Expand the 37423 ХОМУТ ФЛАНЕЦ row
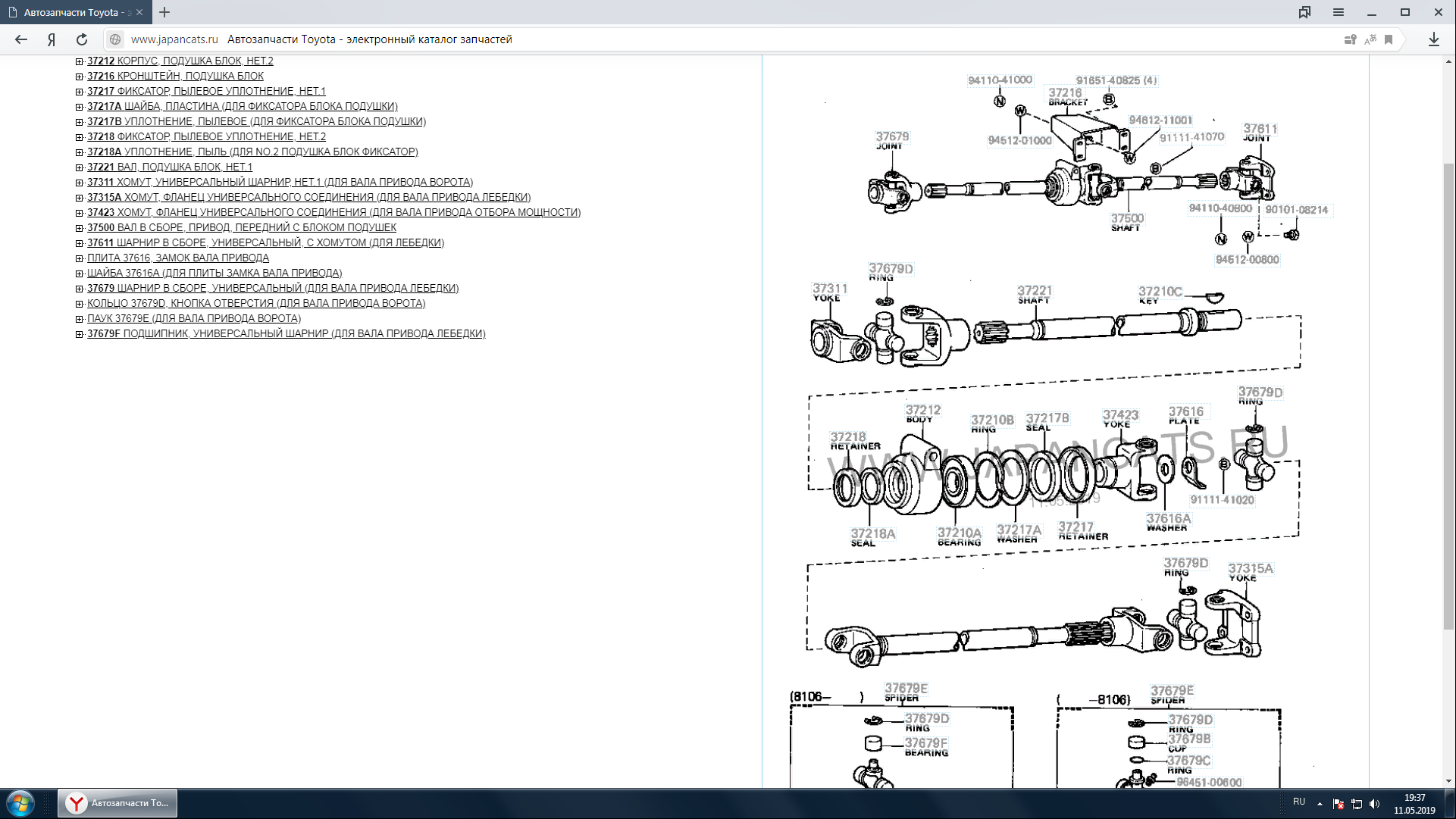Viewport: 1456px width, 819px height. coord(80,213)
